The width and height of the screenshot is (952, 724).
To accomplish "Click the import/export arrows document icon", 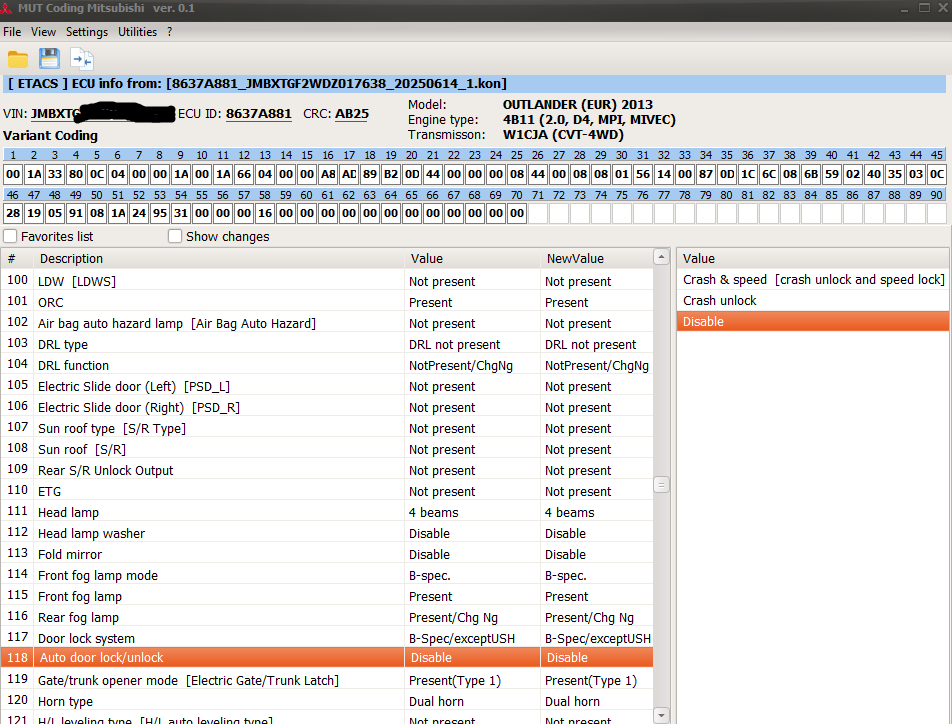I will 82,59.
